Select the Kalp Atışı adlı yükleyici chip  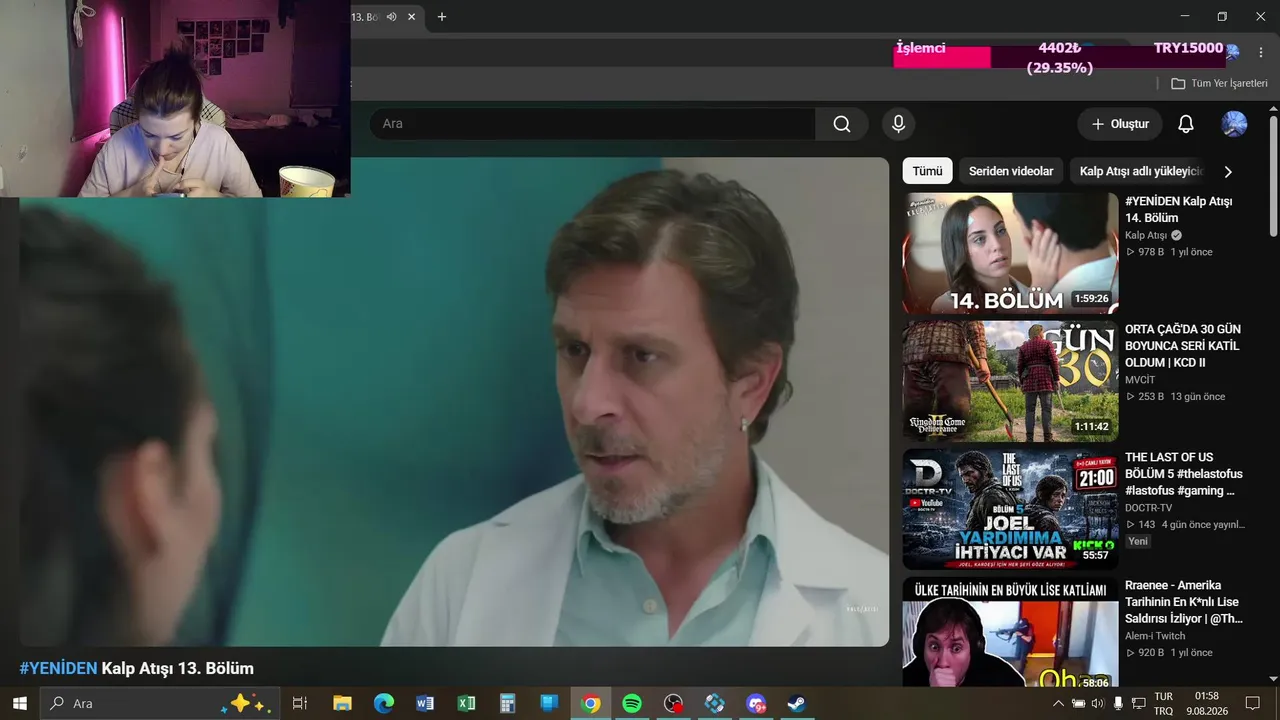(1140, 171)
